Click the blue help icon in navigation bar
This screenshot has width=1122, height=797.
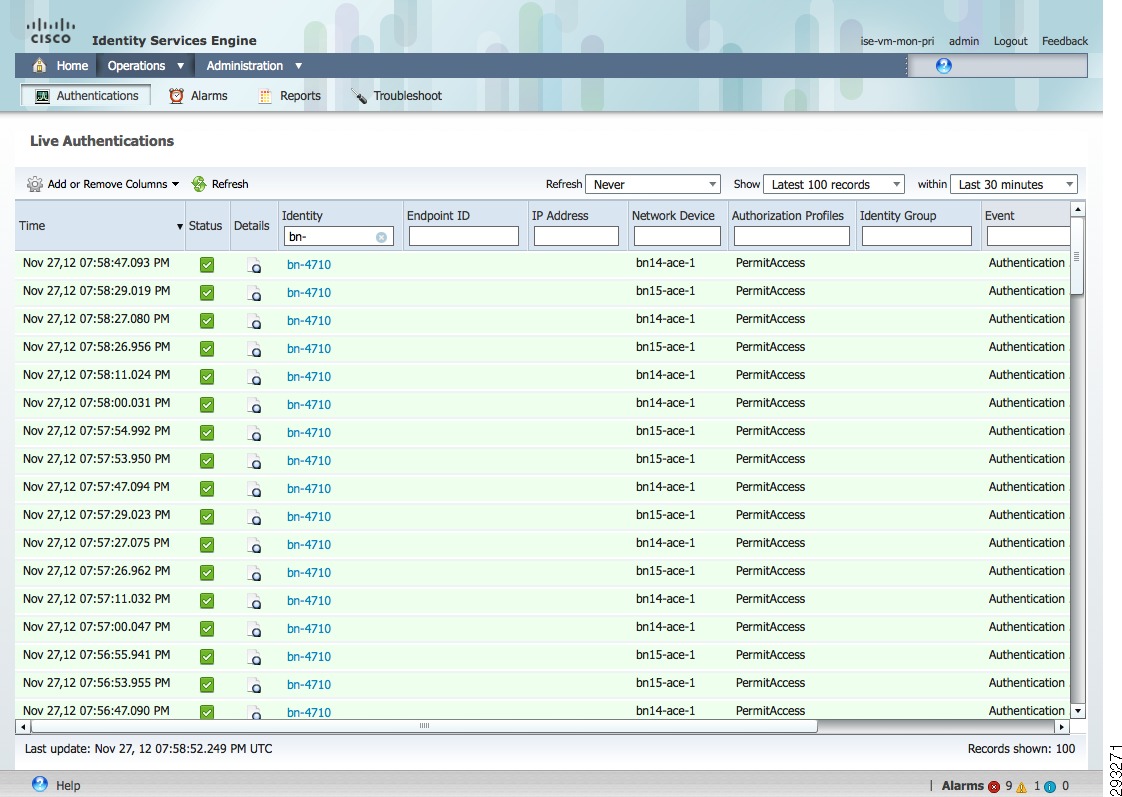[x=944, y=66]
